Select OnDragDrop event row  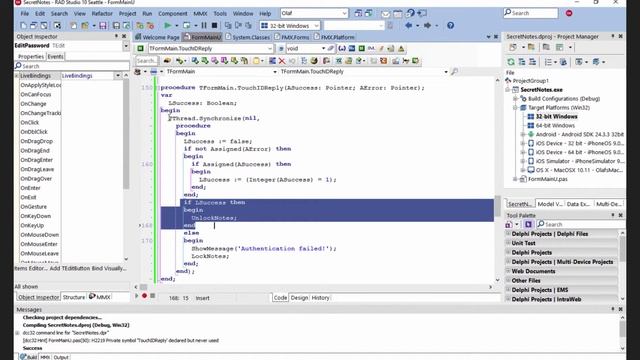coord(37,141)
